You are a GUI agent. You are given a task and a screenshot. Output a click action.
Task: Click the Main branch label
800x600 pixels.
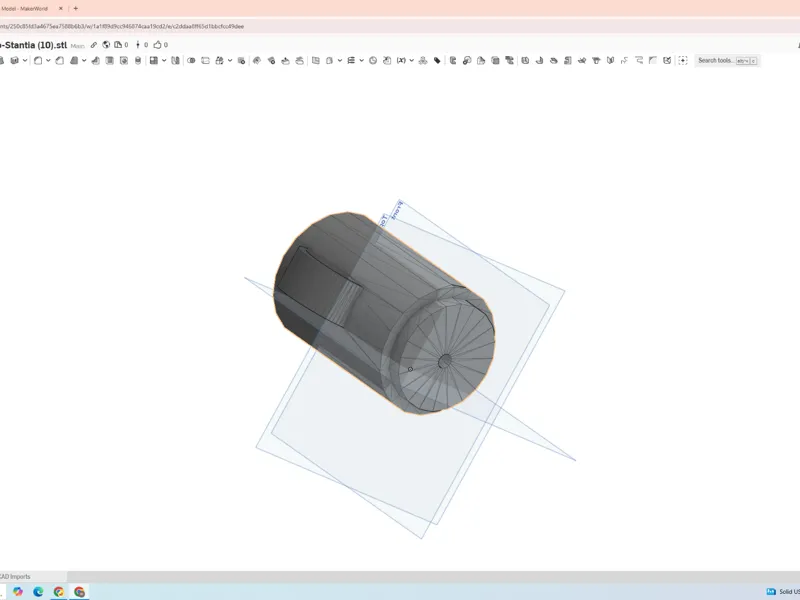pos(78,46)
